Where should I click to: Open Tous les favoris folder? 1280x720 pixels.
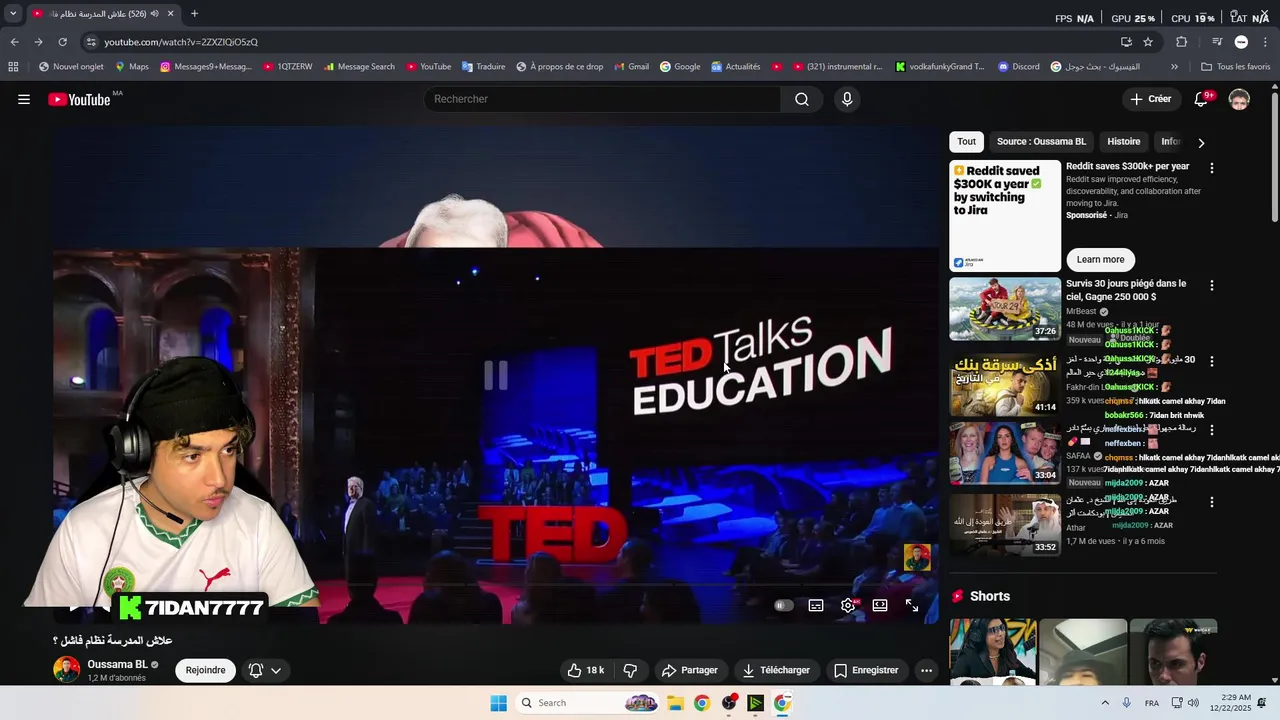coord(1236,67)
